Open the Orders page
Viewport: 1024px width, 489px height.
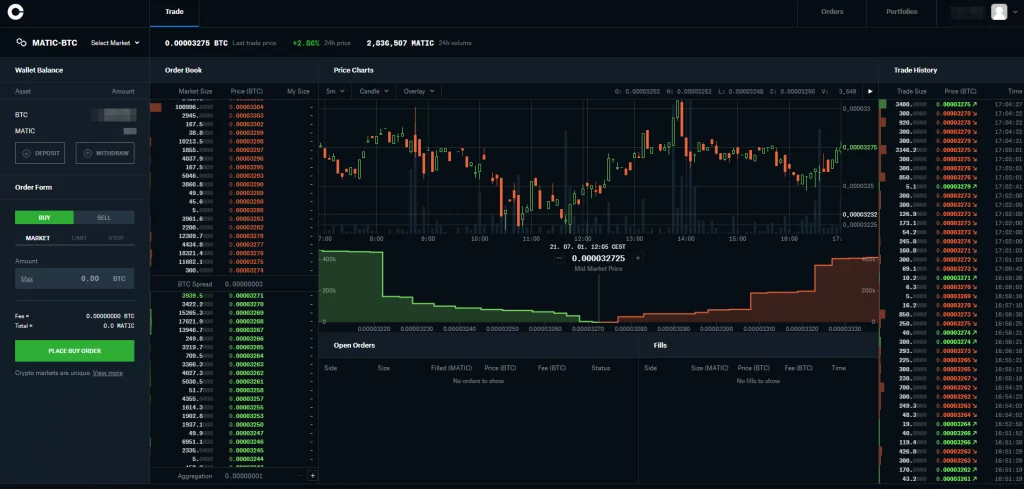click(831, 12)
